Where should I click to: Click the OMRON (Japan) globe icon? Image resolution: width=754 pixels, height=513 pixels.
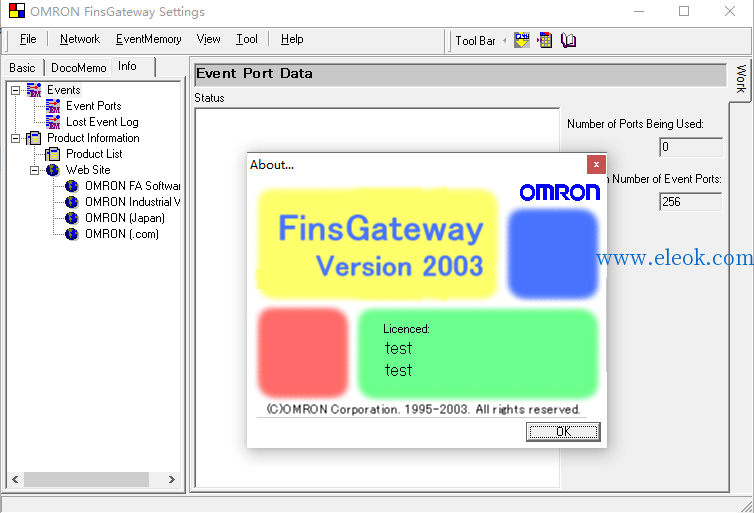[x=72, y=218]
